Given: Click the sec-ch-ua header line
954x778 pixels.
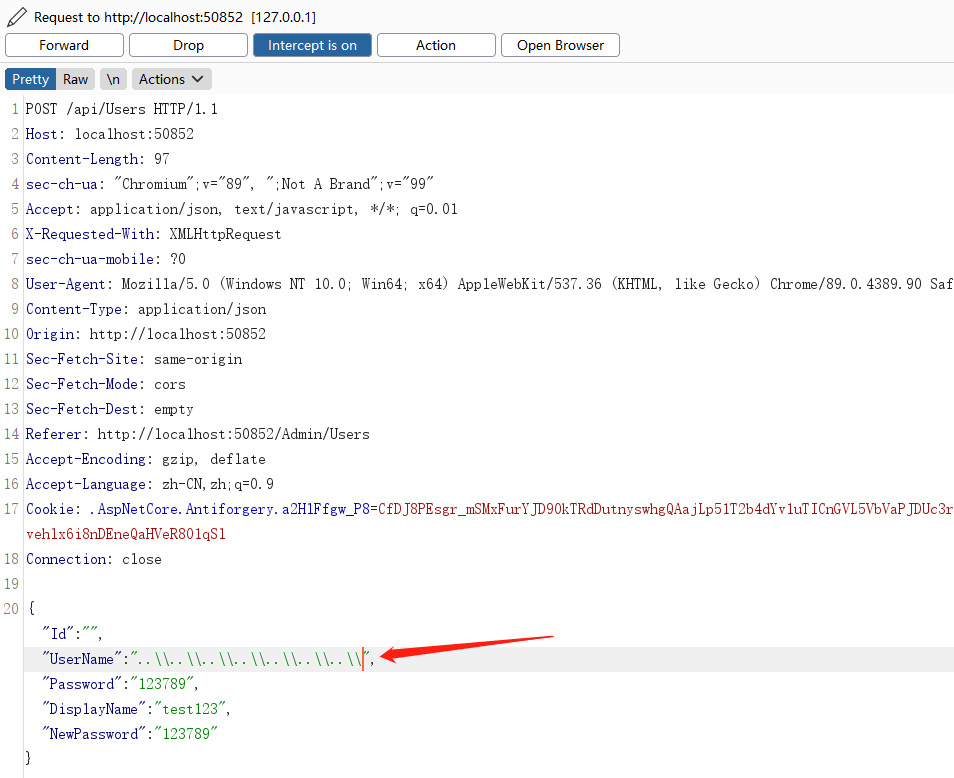Looking at the screenshot, I should click(x=230, y=184).
